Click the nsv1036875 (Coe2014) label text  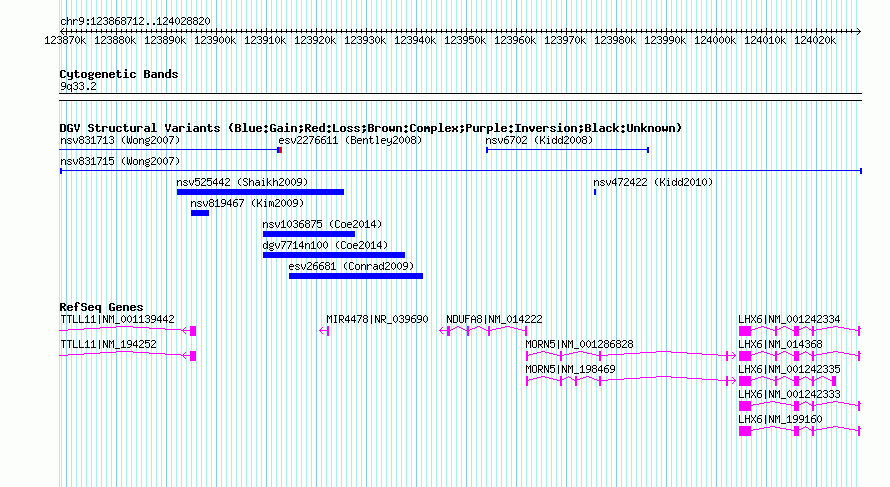pyautogui.click(x=322, y=224)
